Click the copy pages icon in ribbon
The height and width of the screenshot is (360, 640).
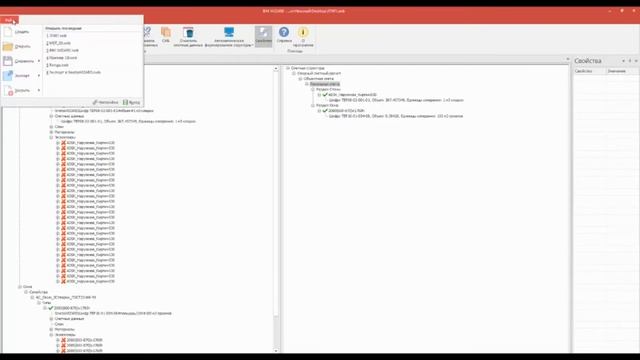click(166, 32)
